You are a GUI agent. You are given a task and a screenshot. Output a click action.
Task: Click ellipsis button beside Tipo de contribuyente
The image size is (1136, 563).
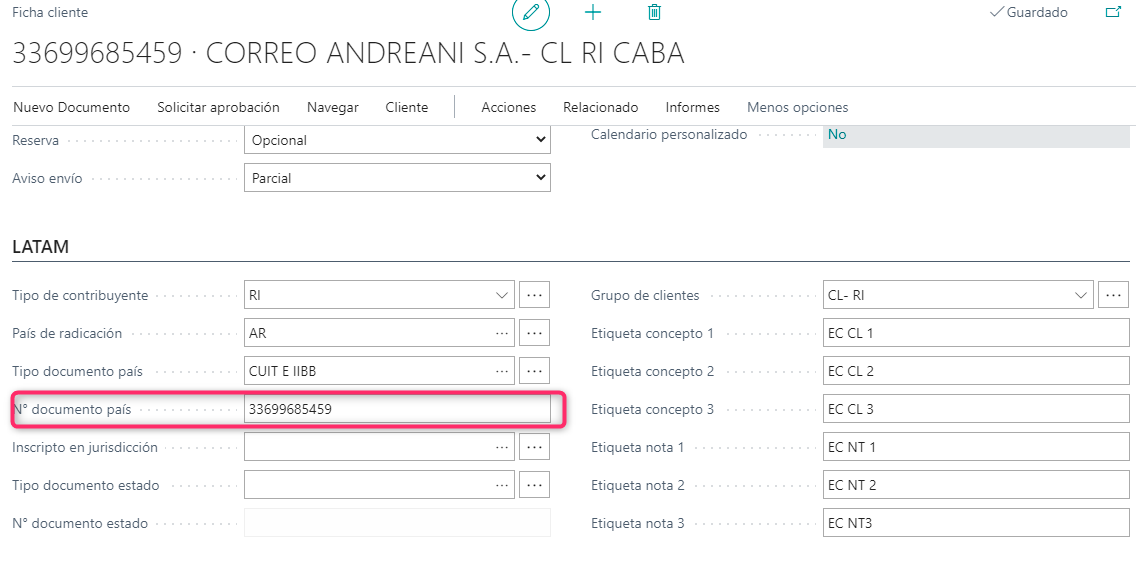535,296
